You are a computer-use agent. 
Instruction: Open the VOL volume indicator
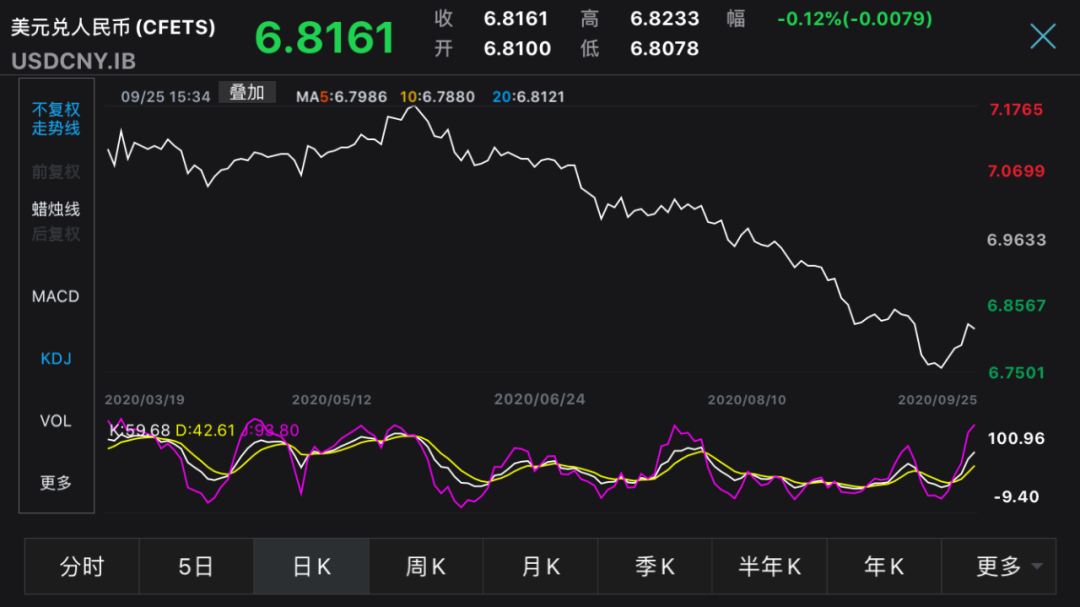pyautogui.click(x=55, y=421)
